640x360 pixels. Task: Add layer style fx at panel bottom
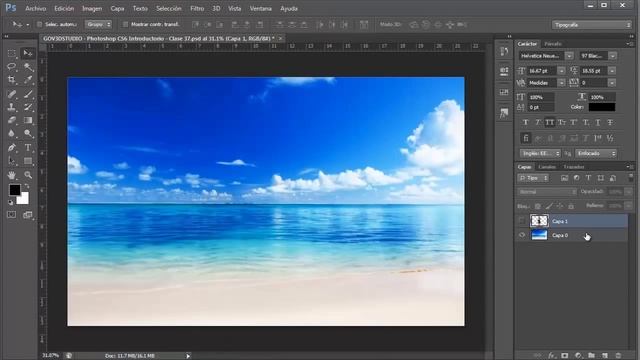click(551, 356)
